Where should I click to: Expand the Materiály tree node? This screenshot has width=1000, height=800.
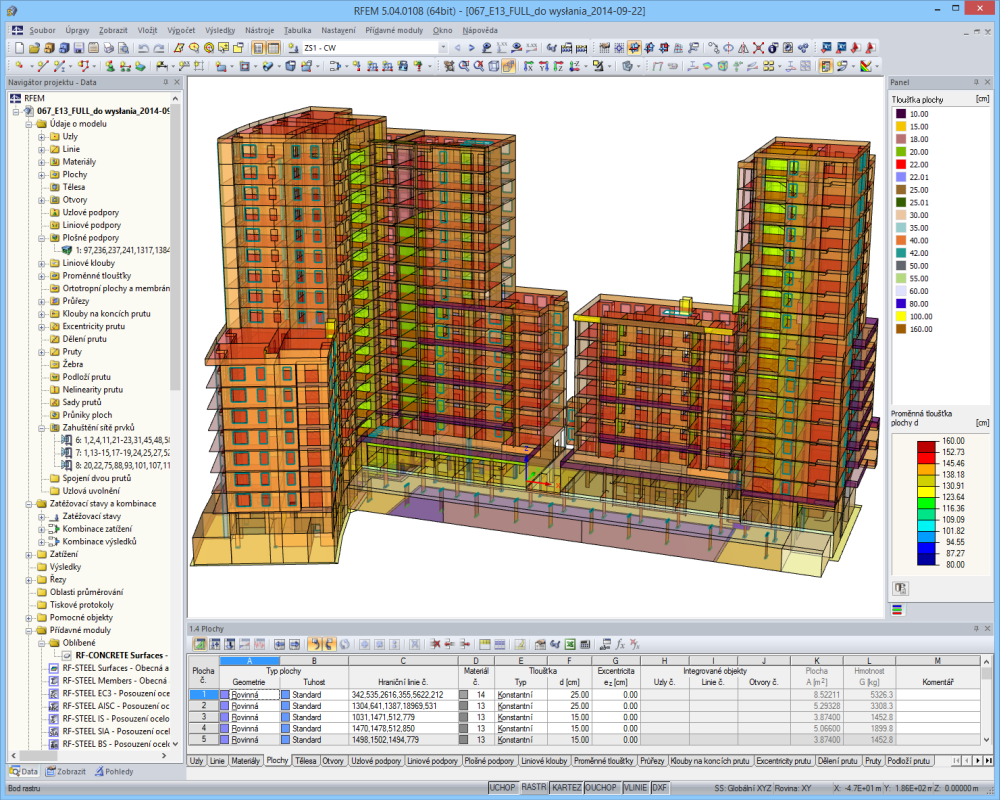[x=41, y=162]
